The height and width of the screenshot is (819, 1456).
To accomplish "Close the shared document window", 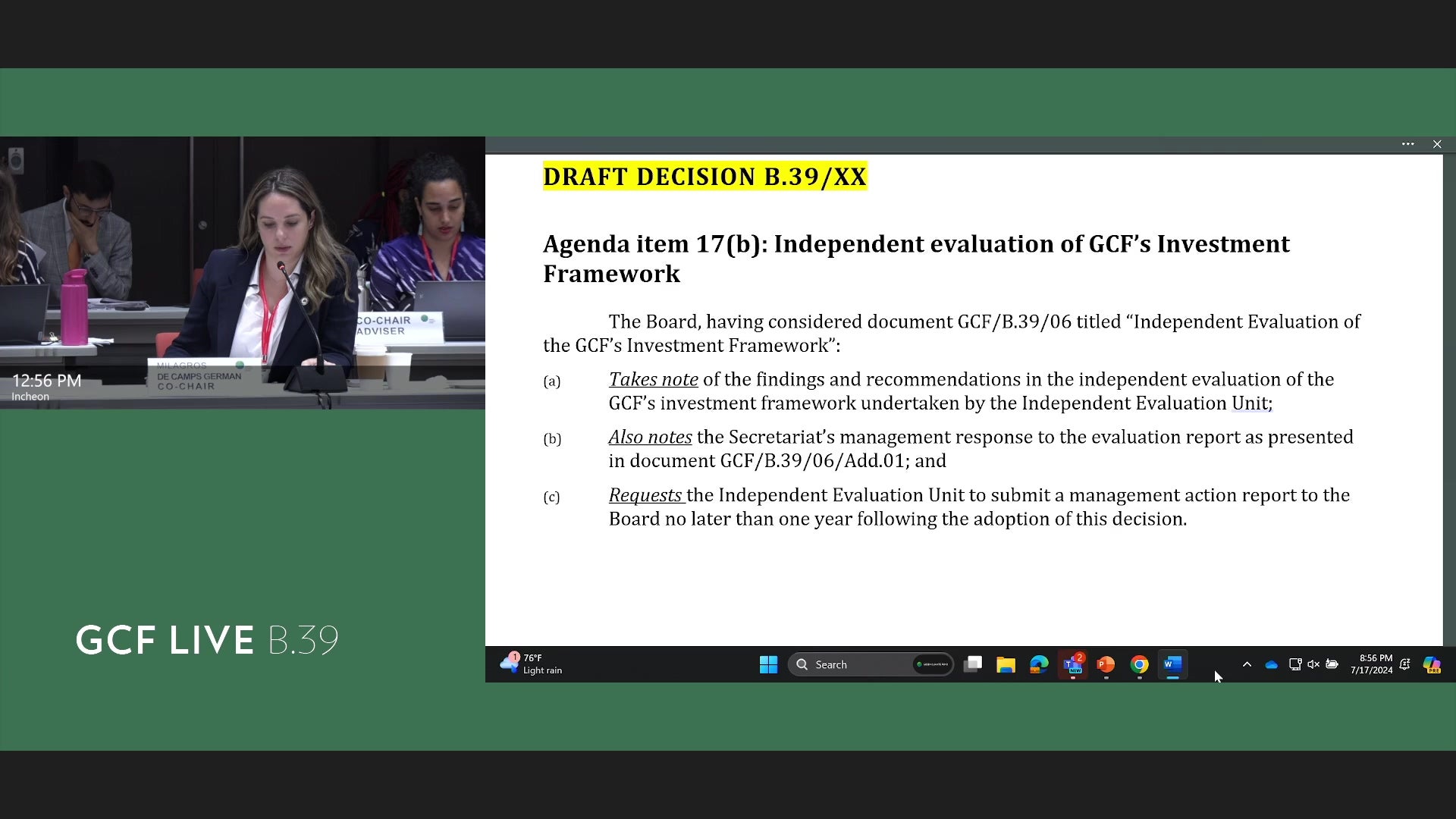I will coord(1437,144).
